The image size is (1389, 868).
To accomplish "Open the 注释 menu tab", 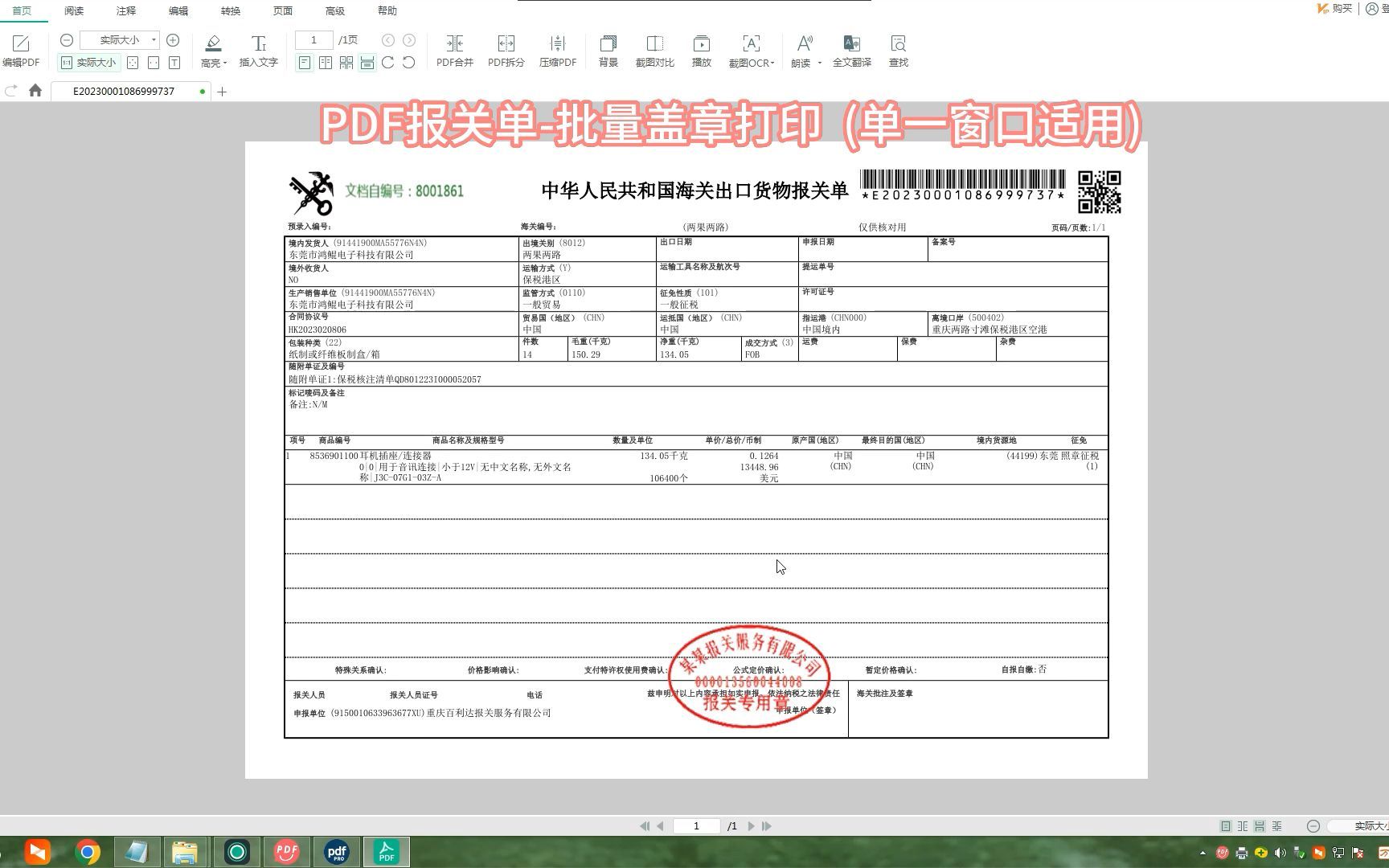I will coord(125,10).
